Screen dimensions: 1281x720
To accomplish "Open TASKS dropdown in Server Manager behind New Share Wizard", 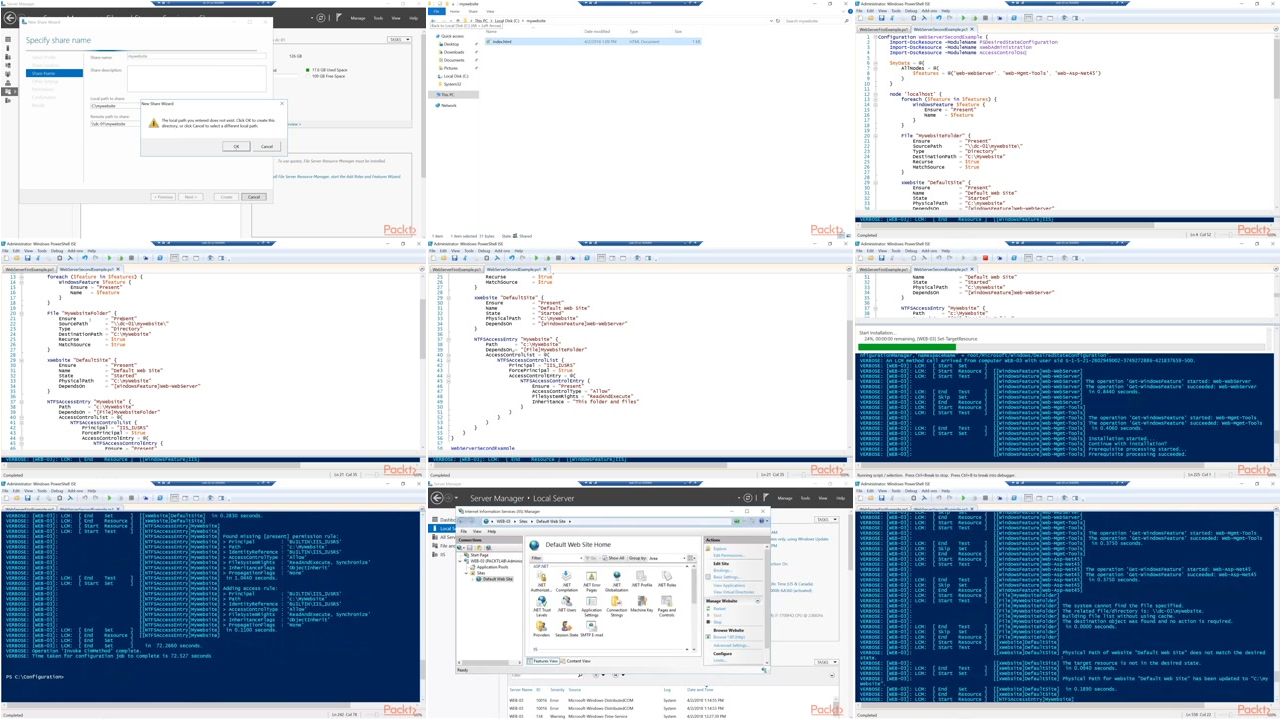I will [x=399, y=39].
